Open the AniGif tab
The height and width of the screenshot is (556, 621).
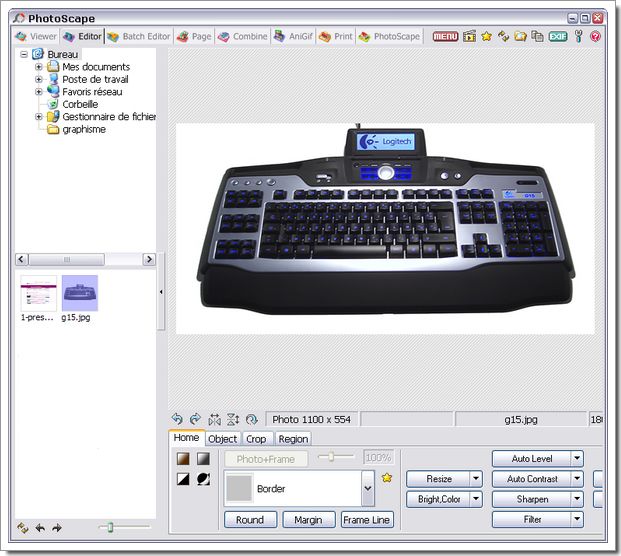click(293, 36)
